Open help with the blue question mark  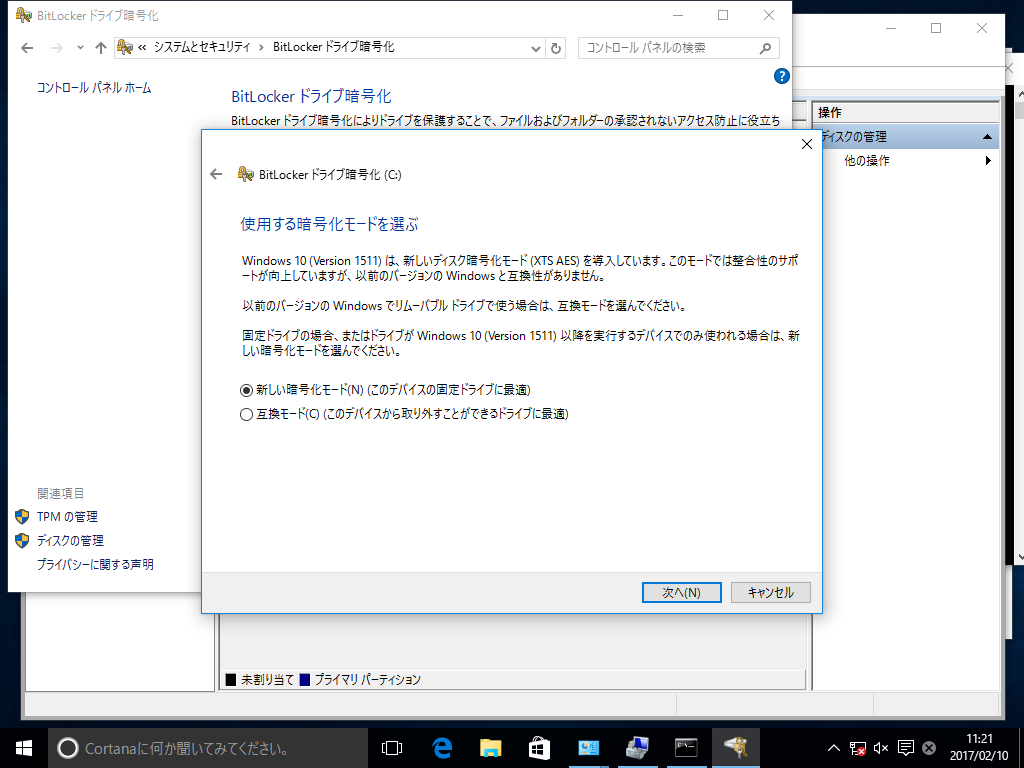(x=782, y=76)
